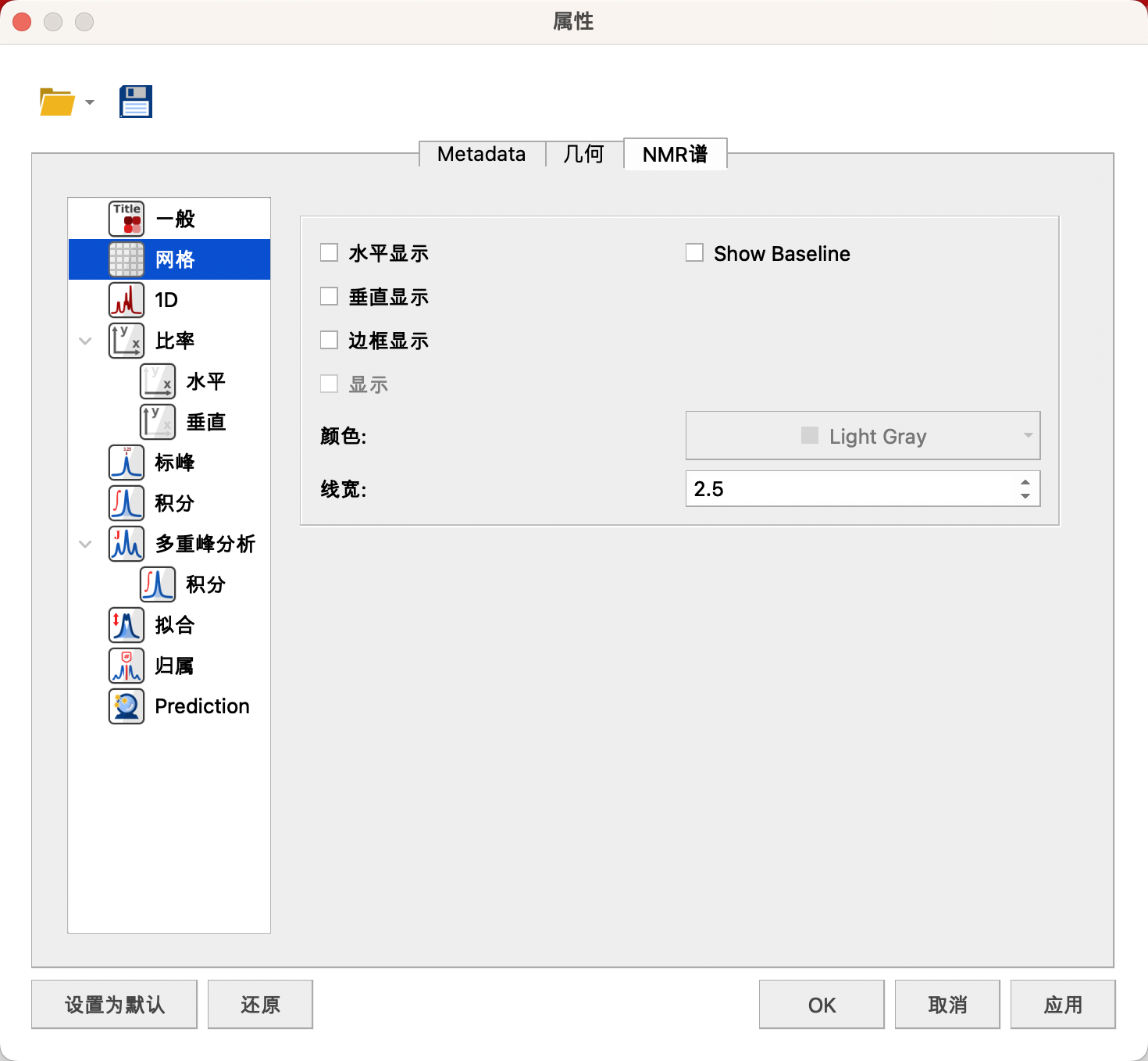Open the folder icon to load properties

57,102
